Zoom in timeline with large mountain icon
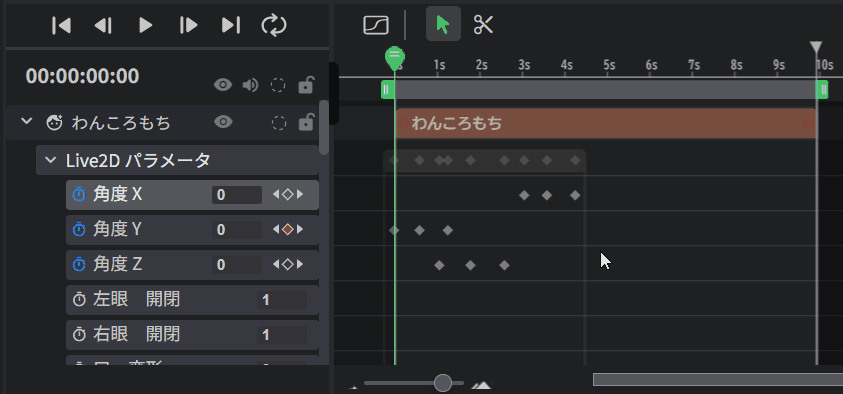The width and height of the screenshot is (843, 394). click(482, 384)
